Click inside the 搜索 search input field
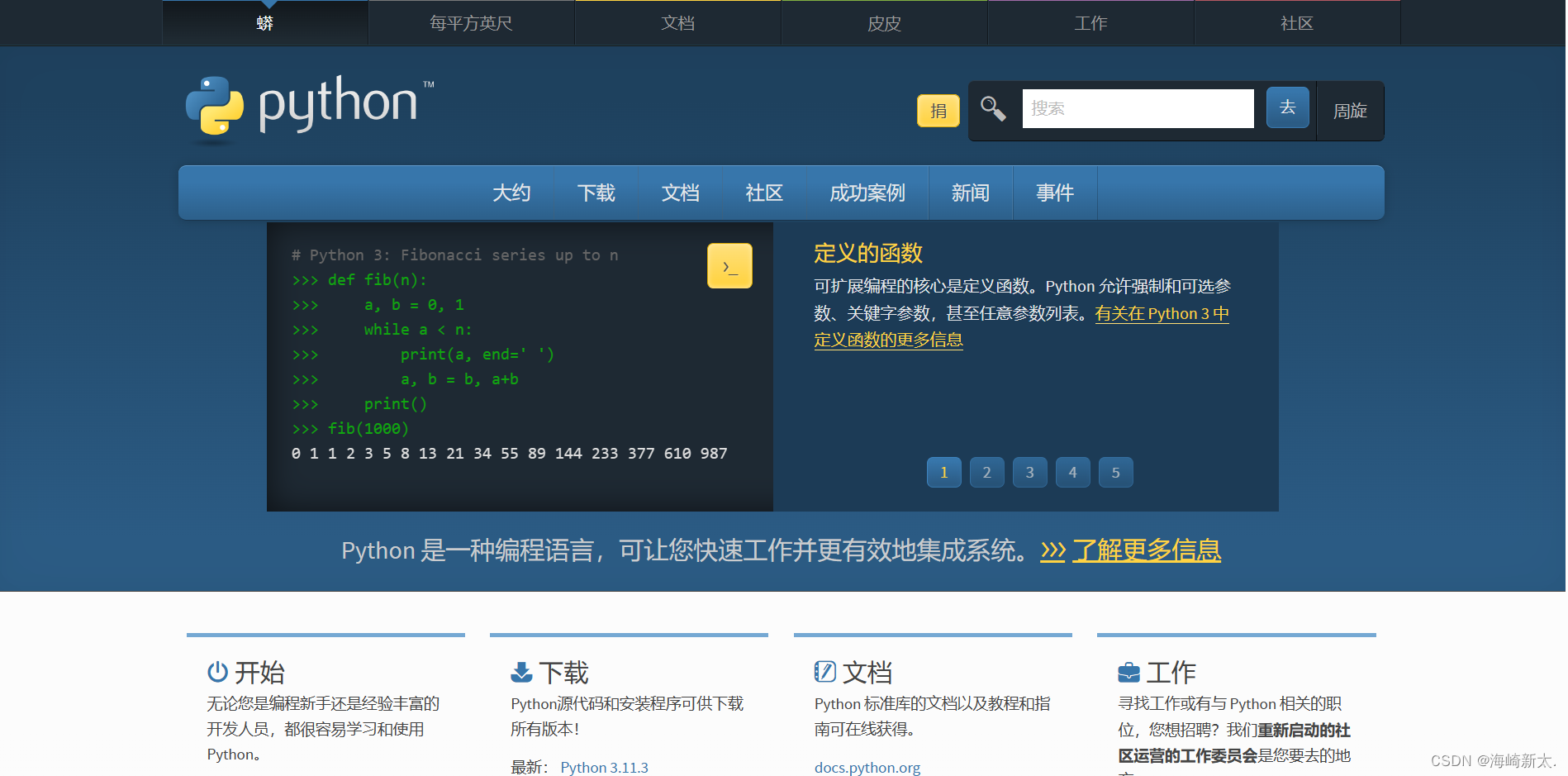The height and width of the screenshot is (776, 1568). click(1138, 108)
